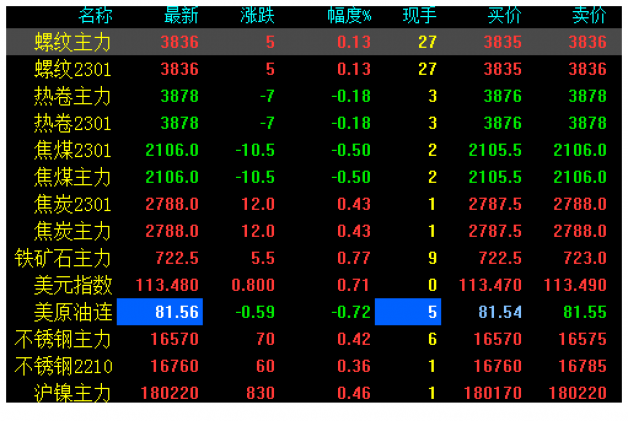Click the 涨跌 column header
Image resolution: width=628 pixels, height=421 pixels.
click(x=258, y=15)
